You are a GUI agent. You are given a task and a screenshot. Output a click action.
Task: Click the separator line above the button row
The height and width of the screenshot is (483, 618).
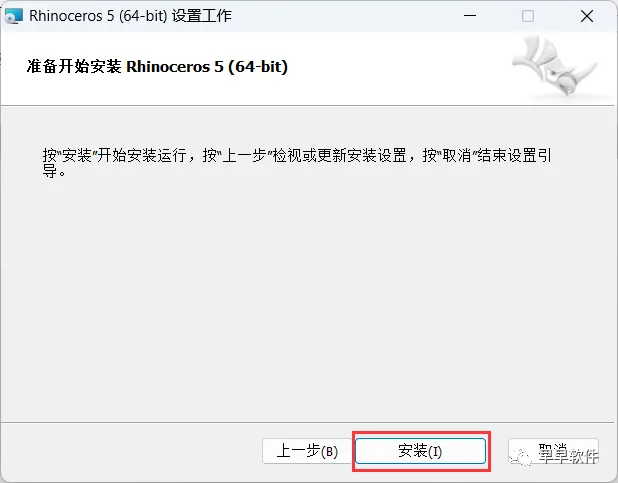(x=307, y=422)
